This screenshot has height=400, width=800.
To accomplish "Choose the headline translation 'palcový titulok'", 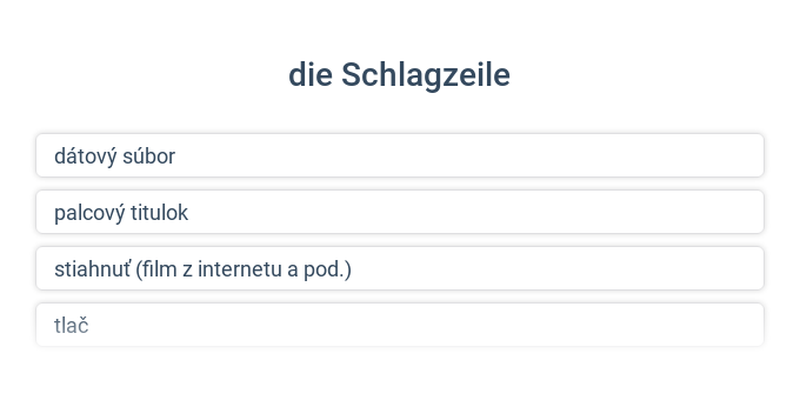I will [399, 212].
